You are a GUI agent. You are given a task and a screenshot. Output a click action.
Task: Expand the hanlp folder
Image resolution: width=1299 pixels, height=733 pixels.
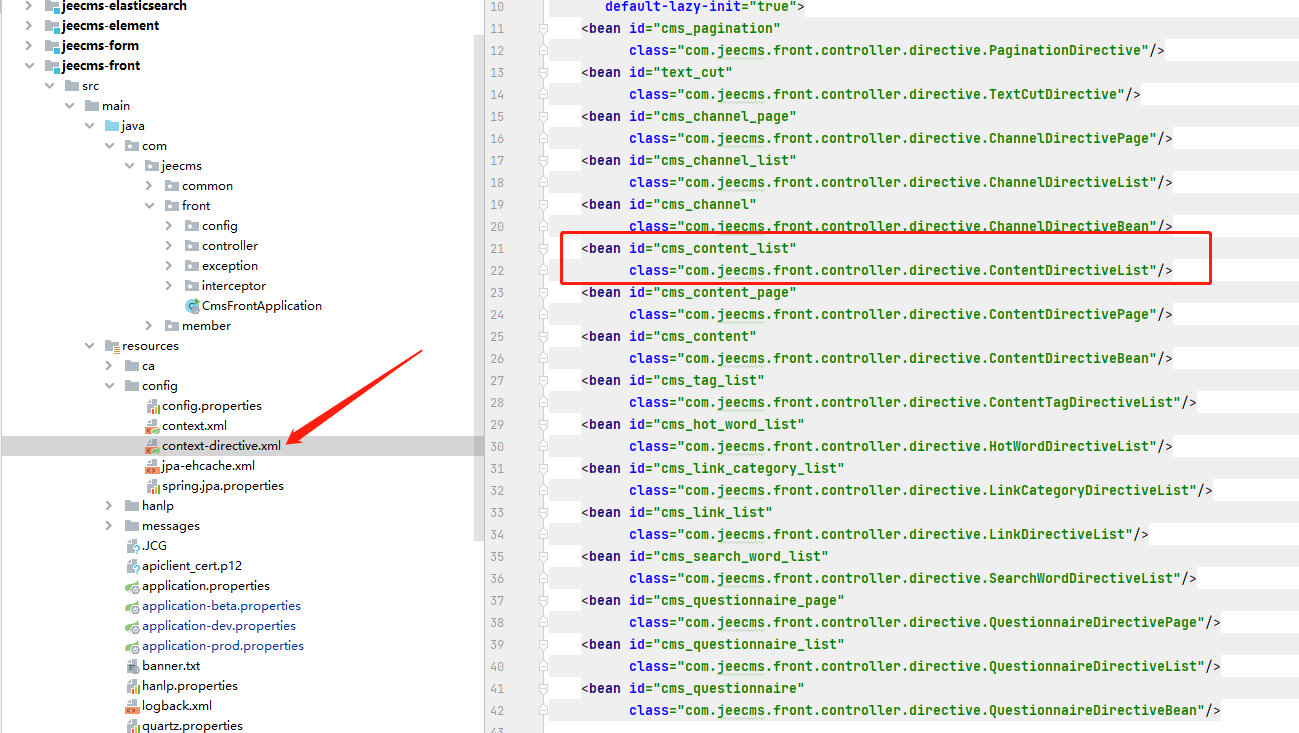tap(108, 506)
